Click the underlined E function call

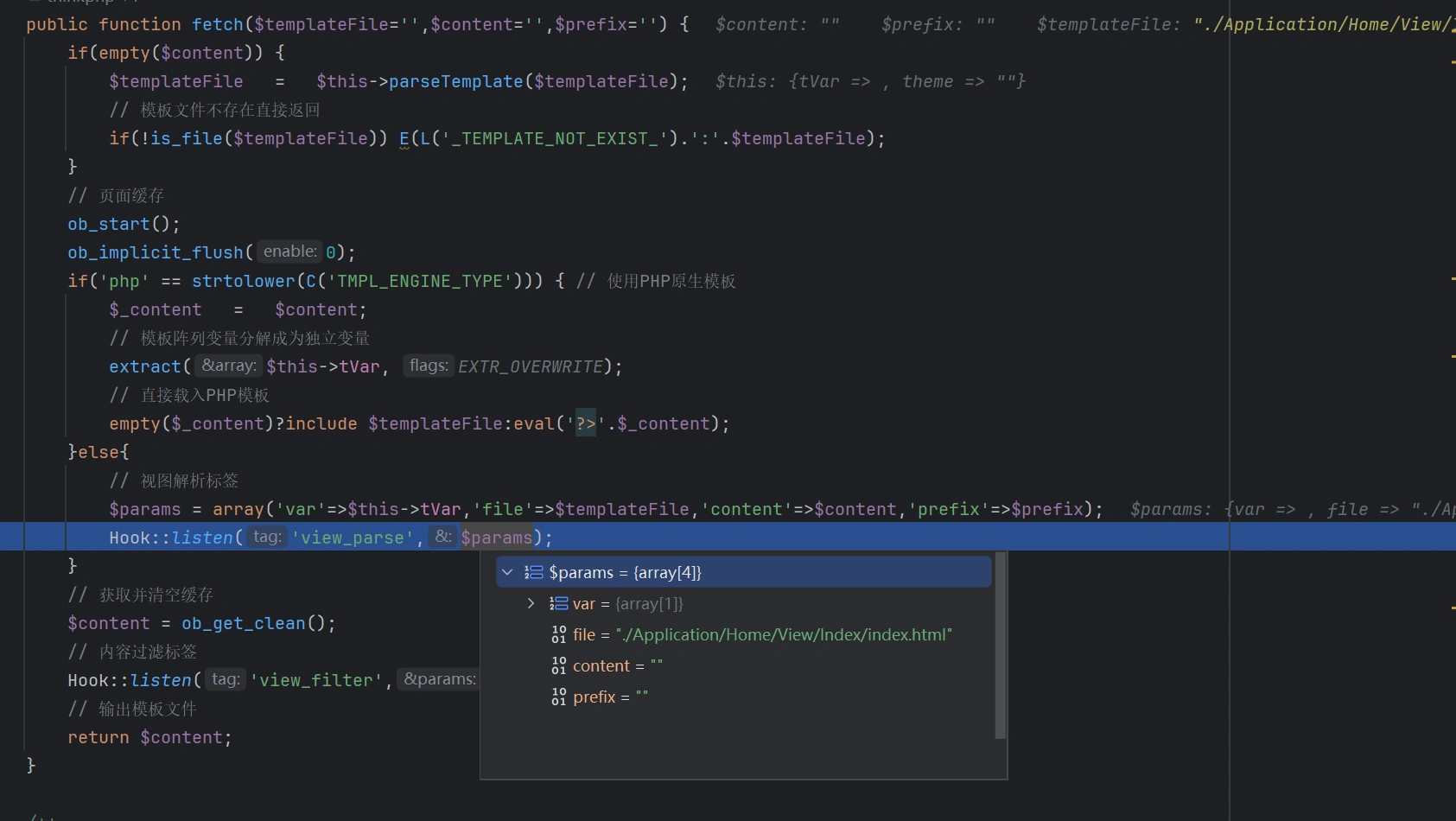(404, 138)
